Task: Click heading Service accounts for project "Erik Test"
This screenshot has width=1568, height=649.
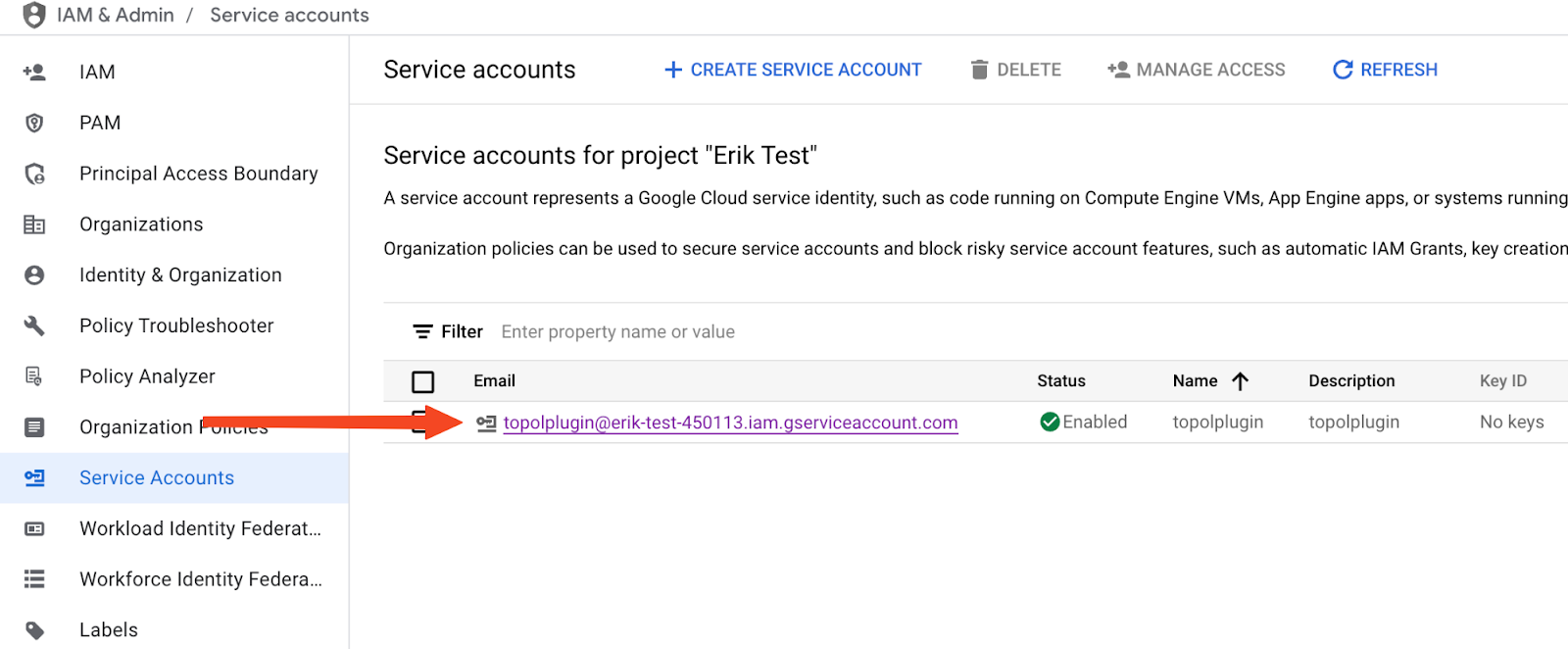Action: 600,155
